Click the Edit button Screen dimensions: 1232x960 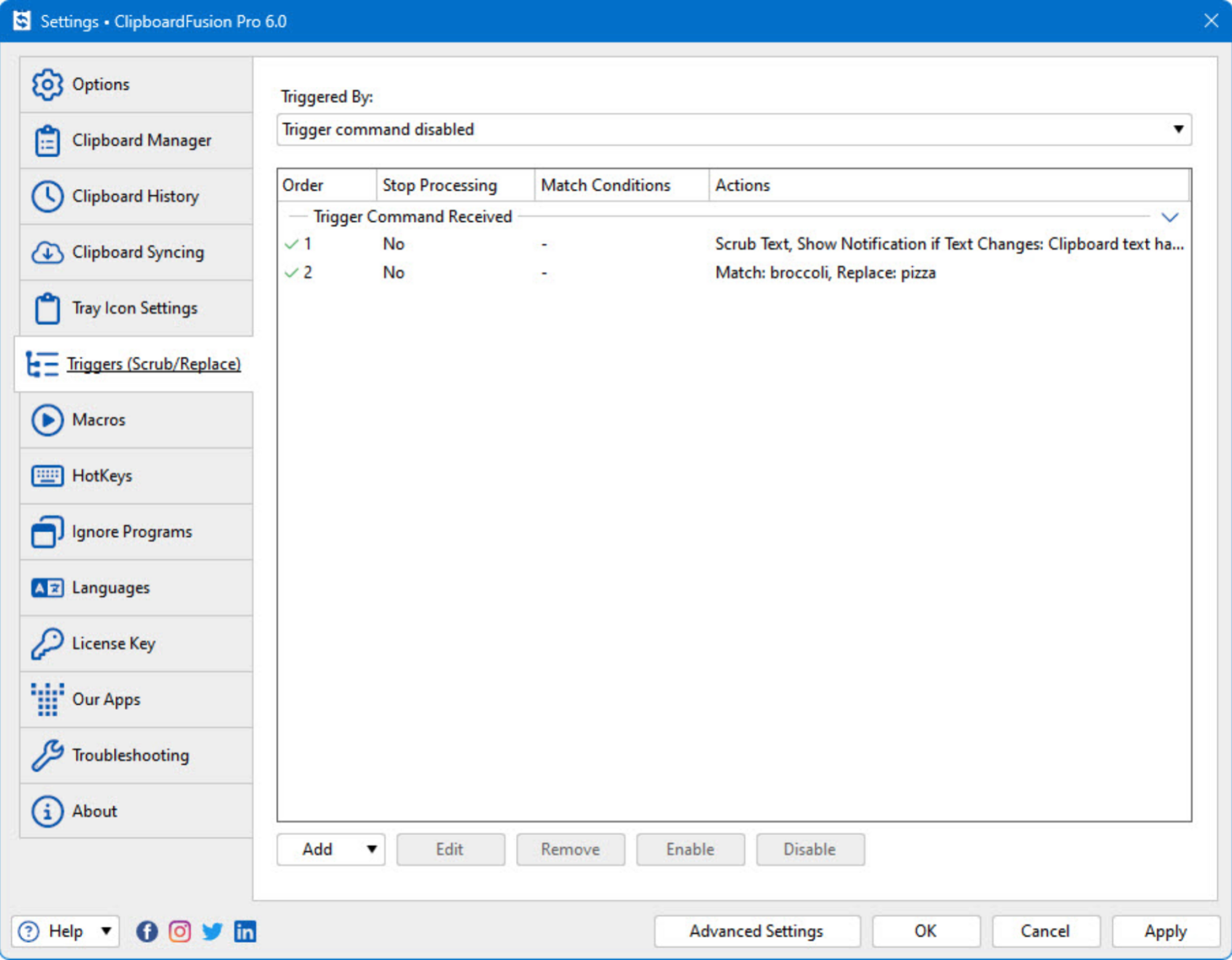click(x=451, y=849)
